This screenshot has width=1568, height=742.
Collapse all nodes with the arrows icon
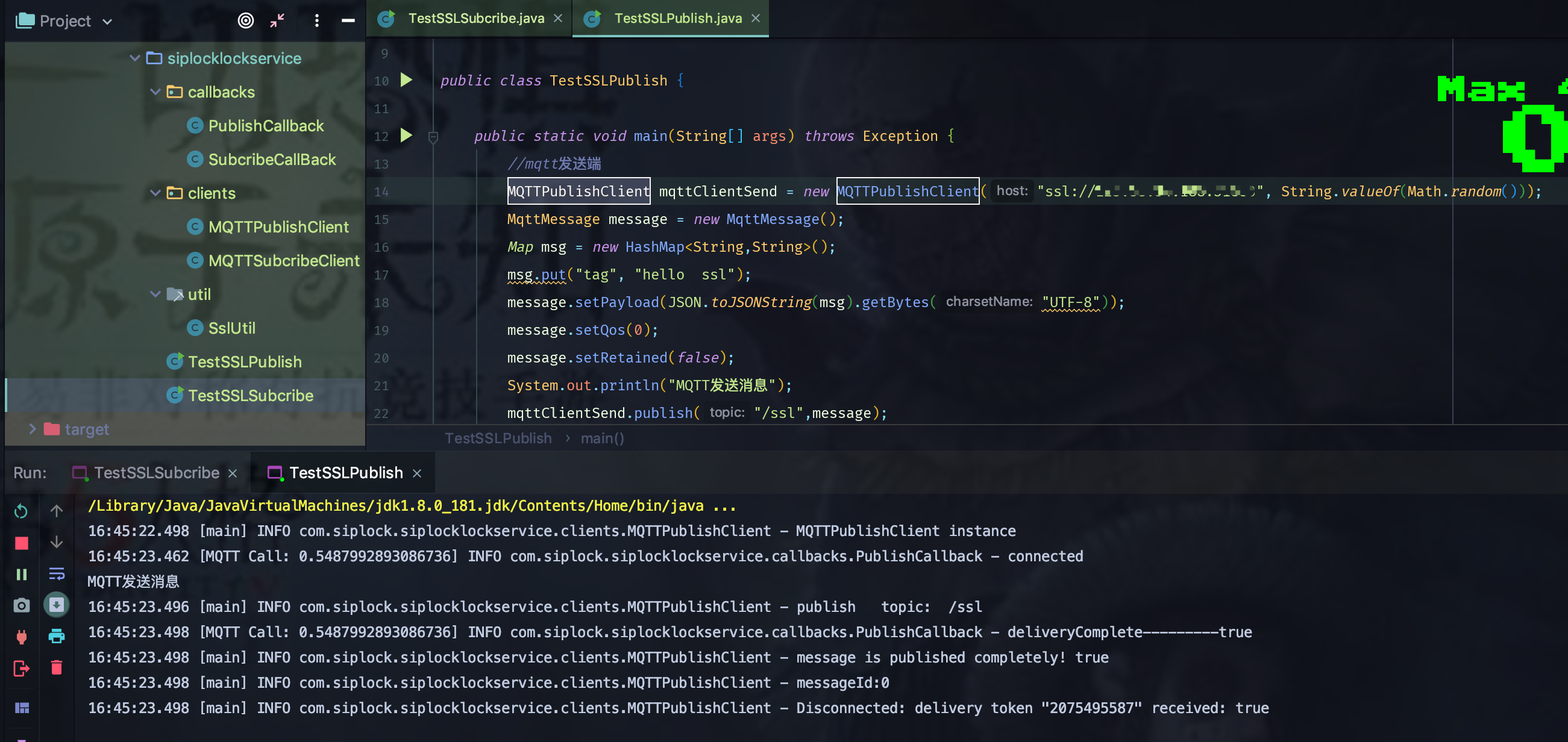[x=277, y=20]
